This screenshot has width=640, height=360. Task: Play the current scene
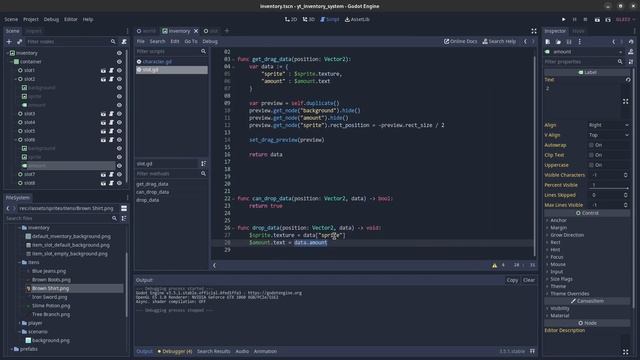597,20
